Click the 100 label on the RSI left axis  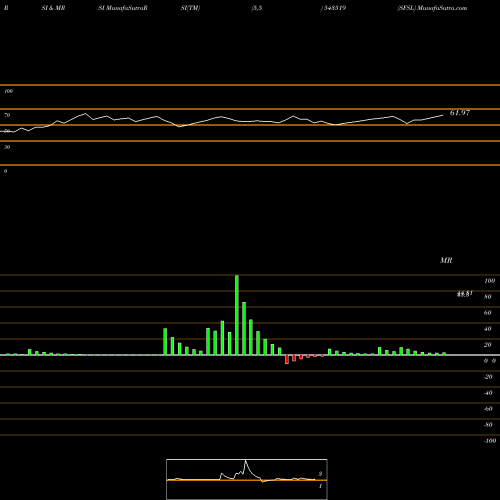coord(8,91)
